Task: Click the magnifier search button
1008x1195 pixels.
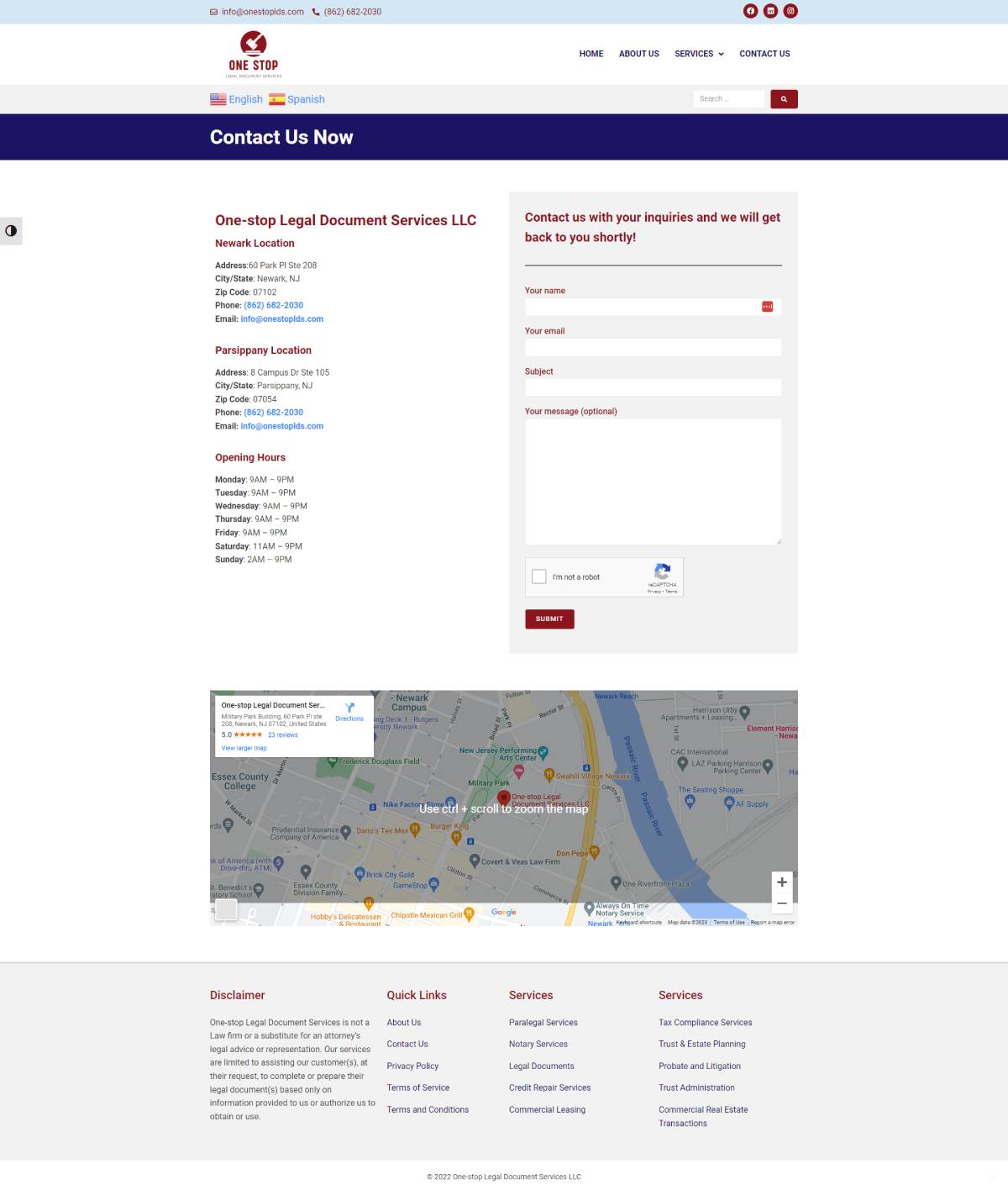Action: [x=783, y=99]
